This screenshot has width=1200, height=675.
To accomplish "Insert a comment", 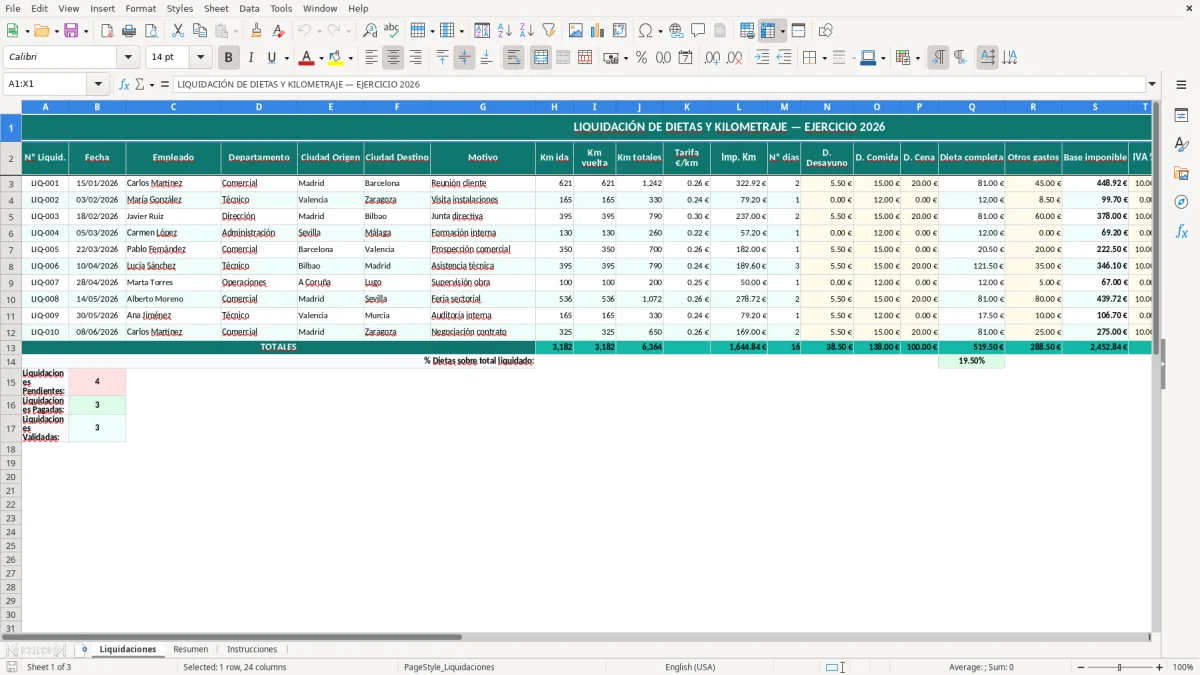I will (698, 31).
